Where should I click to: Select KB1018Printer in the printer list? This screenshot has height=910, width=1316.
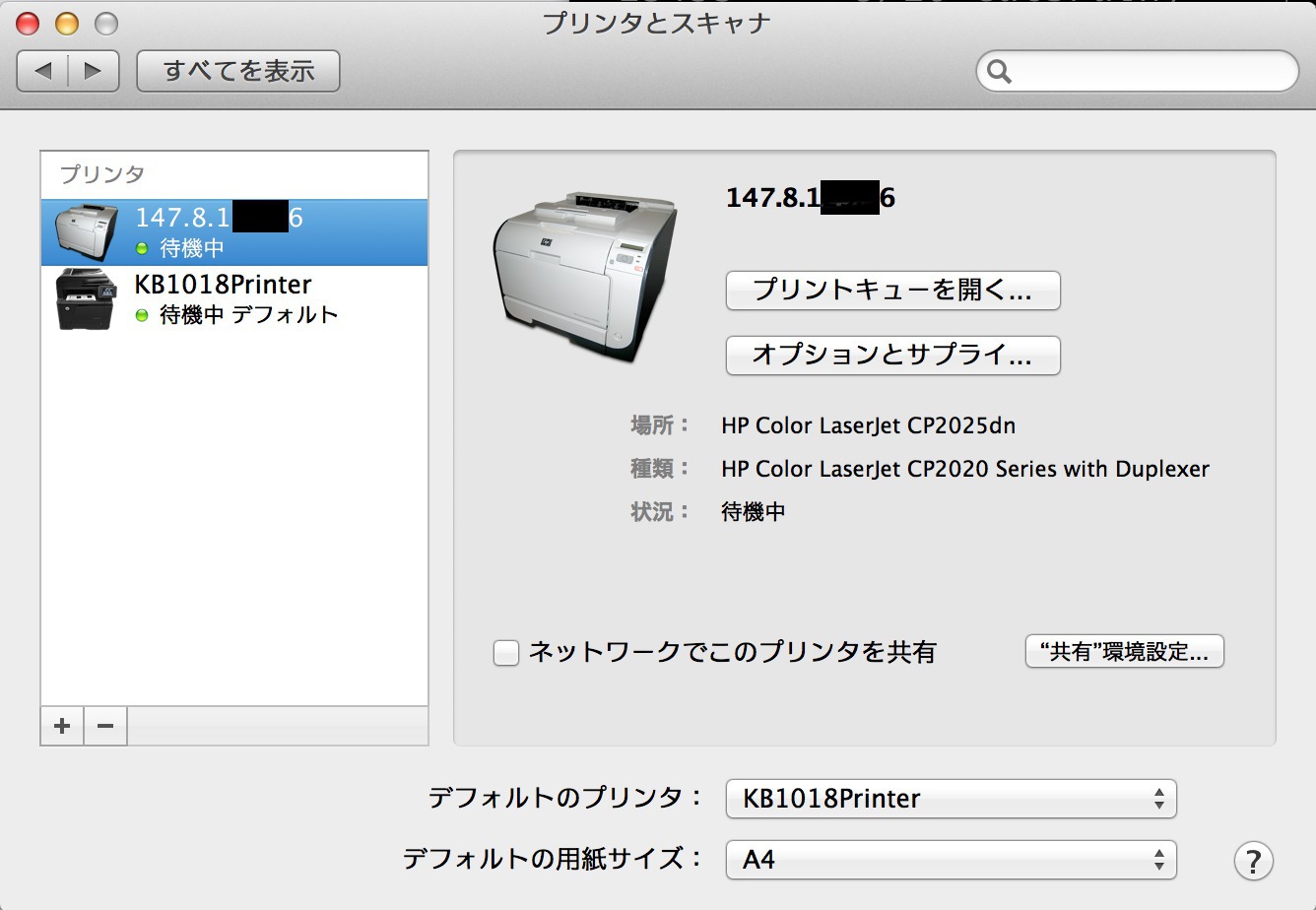[234, 298]
